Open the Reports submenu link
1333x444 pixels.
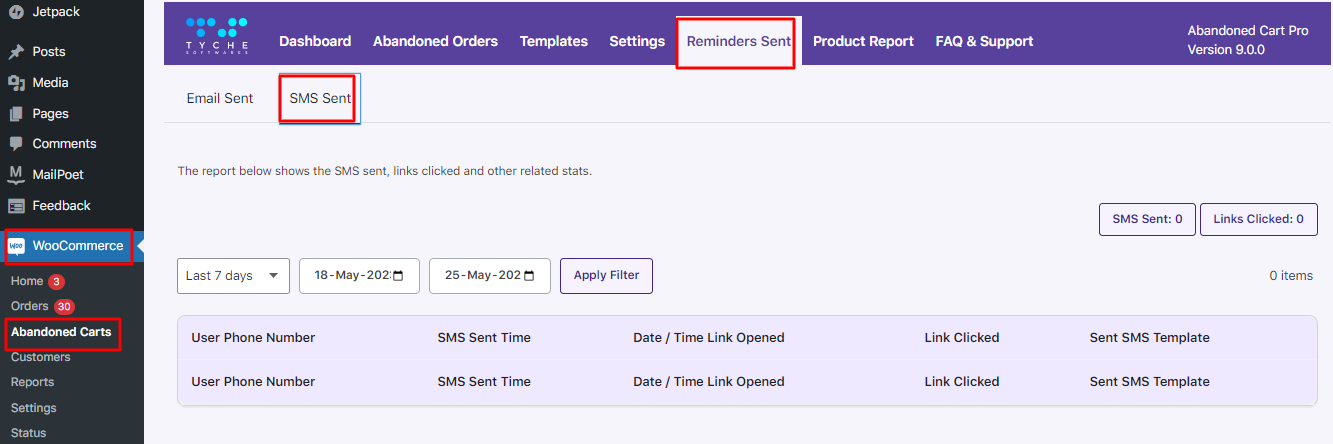click(33, 382)
